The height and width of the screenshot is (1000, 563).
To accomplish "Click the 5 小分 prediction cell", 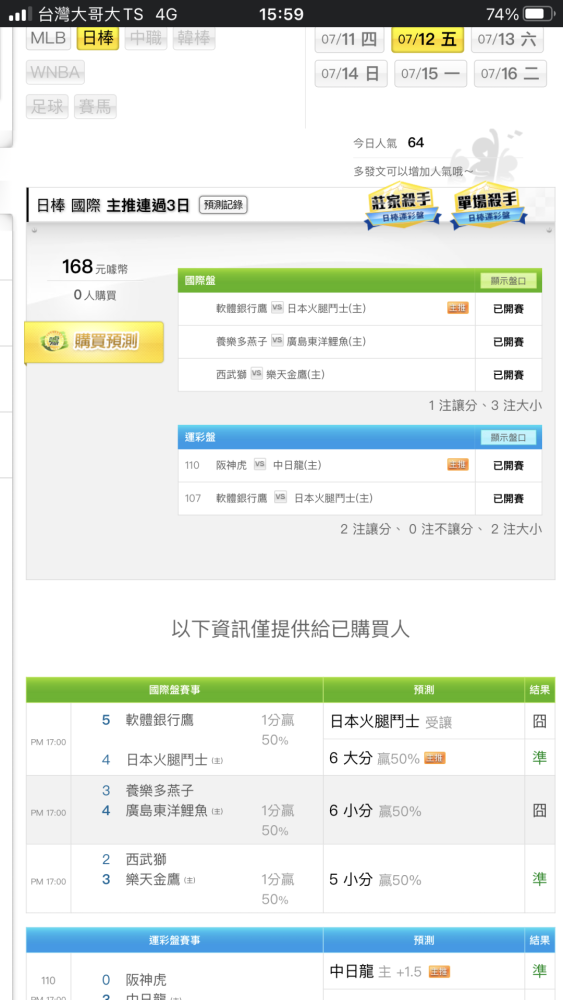I will (x=423, y=879).
